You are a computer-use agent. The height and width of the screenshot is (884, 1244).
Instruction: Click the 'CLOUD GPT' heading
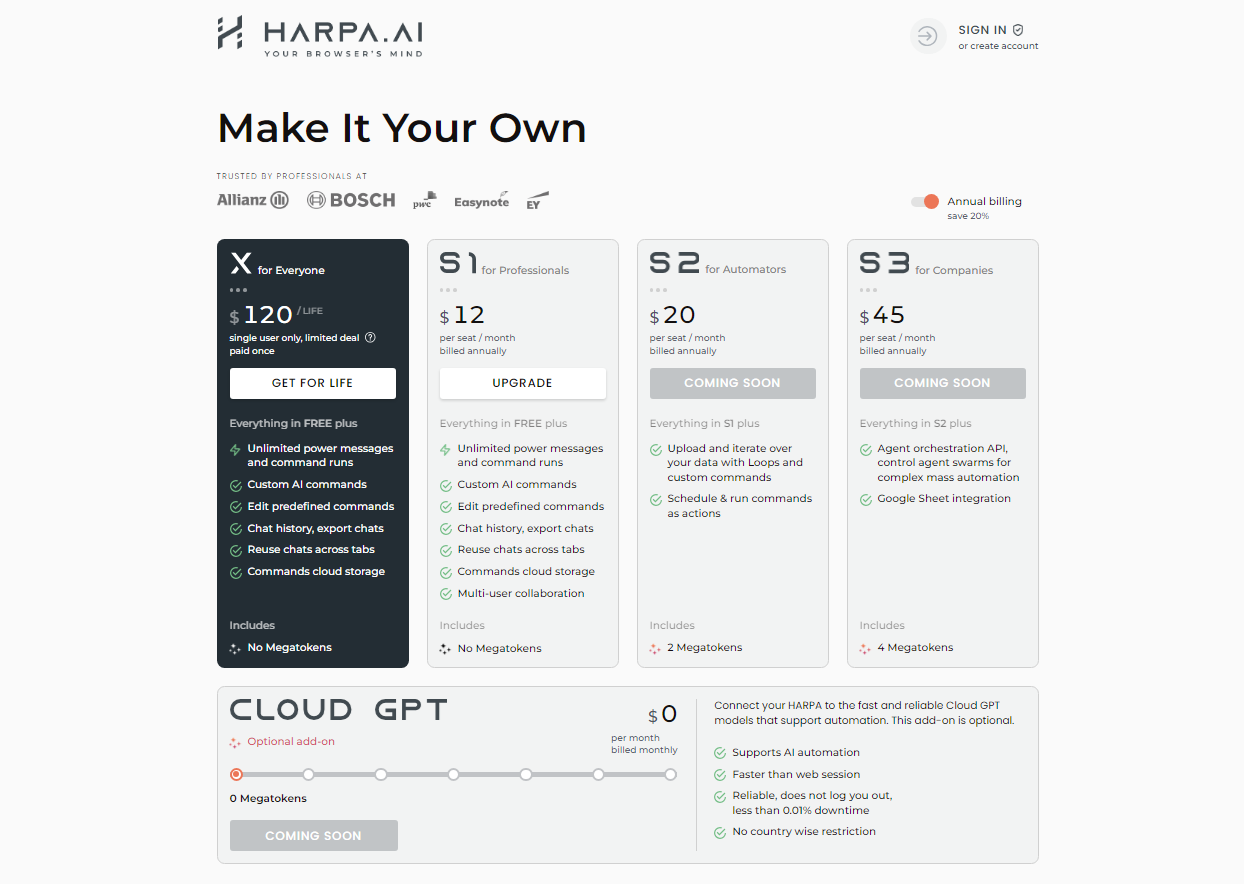click(x=339, y=710)
